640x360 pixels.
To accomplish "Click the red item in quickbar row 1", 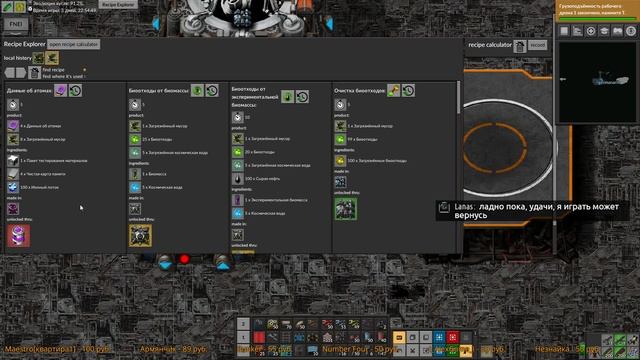I will [259, 337].
